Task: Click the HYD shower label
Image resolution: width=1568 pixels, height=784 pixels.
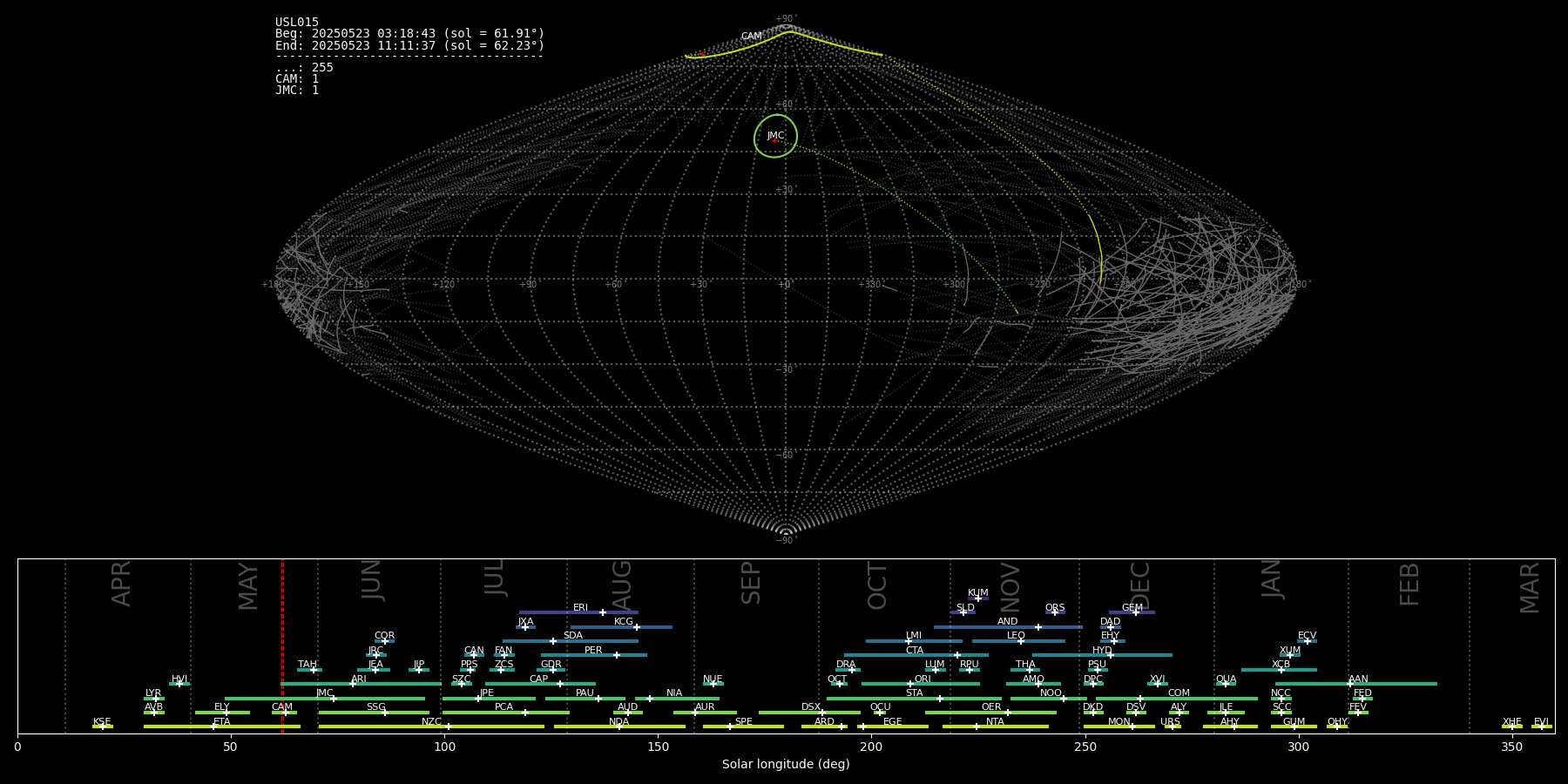Action: (1102, 650)
